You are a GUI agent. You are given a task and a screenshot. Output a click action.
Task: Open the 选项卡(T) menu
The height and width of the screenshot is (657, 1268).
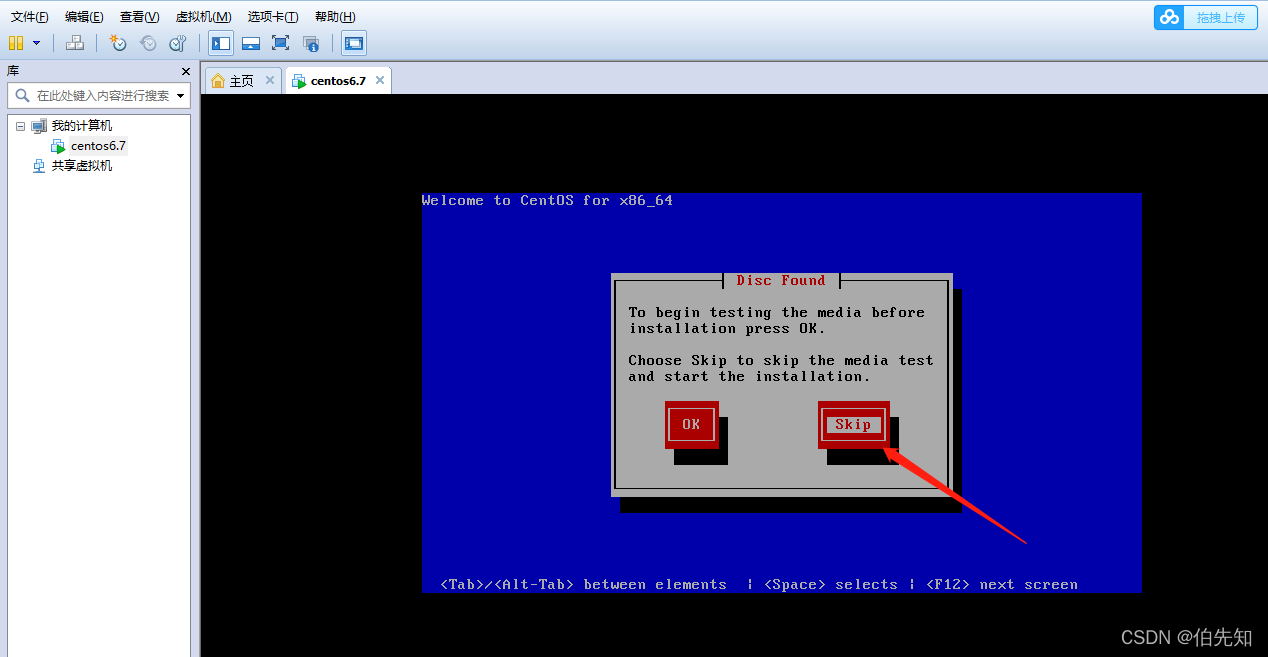click(273, 17)
